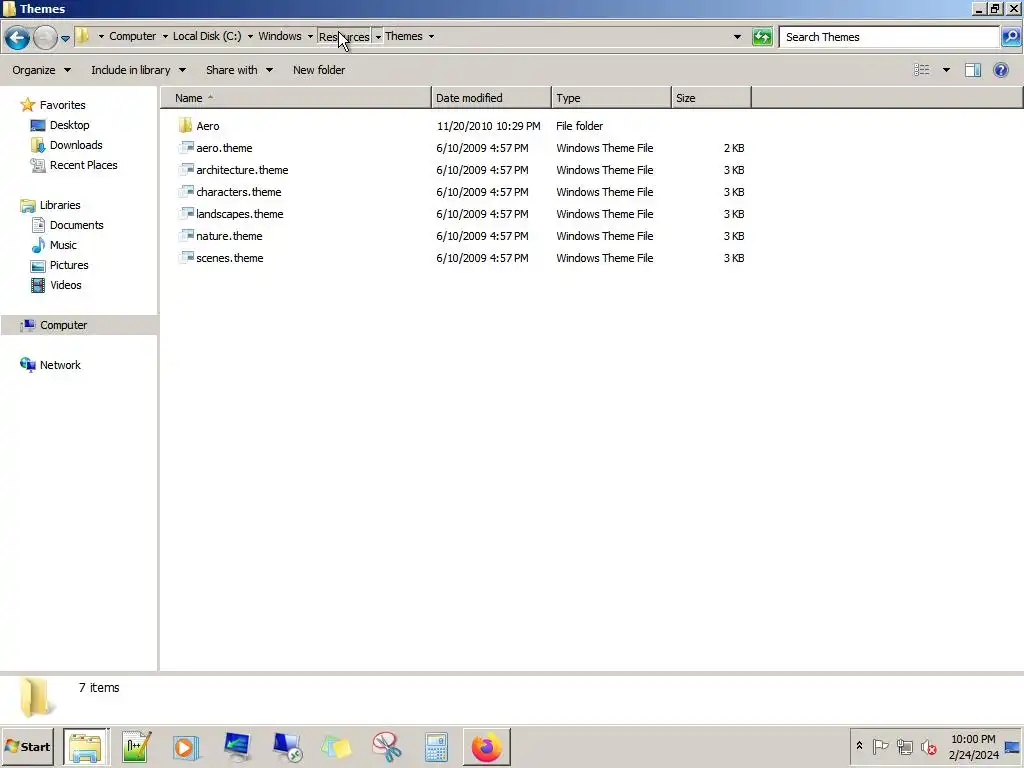Screen dimensions: 1024x768
Task: Select the nature.theme file
Action: 229,236
